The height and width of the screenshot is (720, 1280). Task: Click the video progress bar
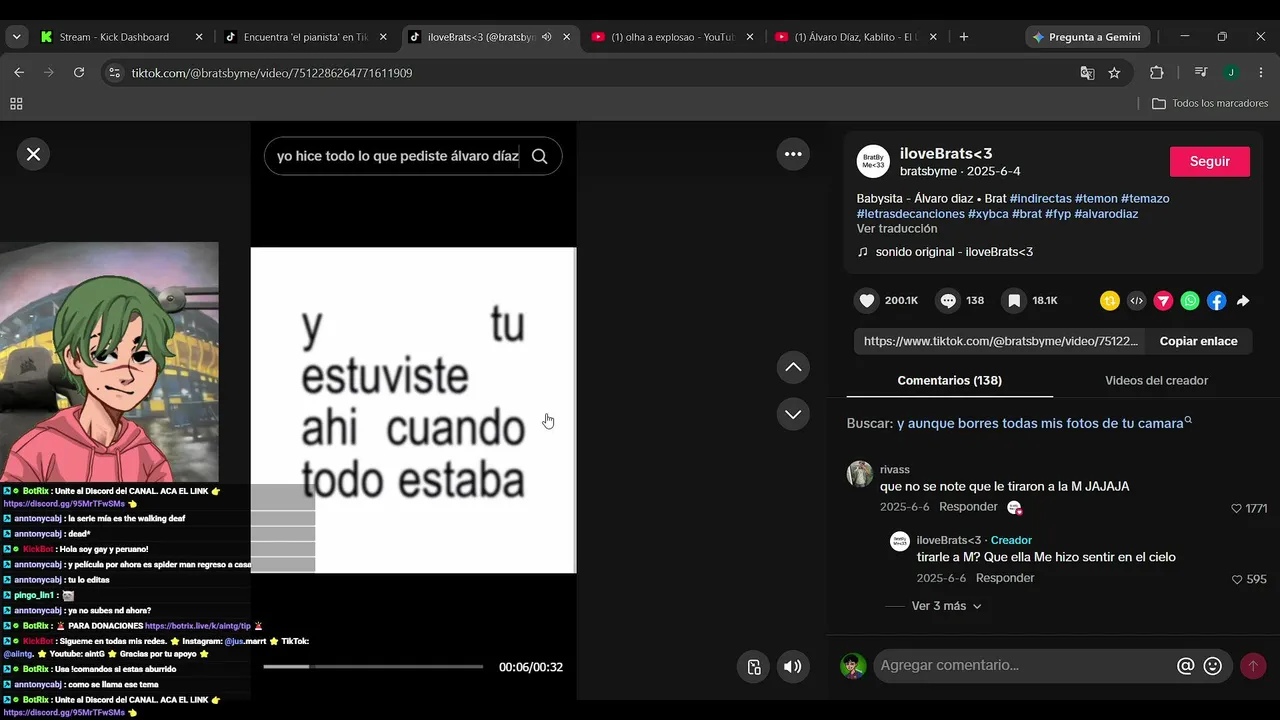373,666
